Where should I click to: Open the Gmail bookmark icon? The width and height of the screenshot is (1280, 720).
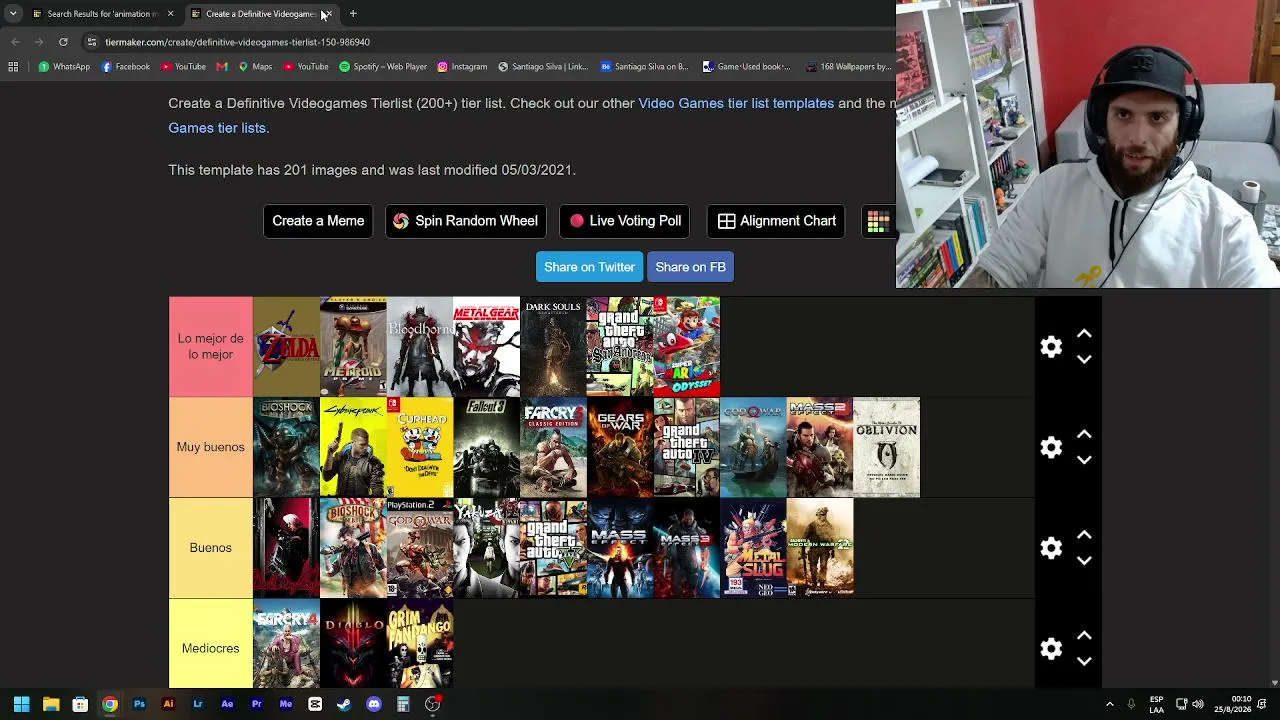pos(222,67)
